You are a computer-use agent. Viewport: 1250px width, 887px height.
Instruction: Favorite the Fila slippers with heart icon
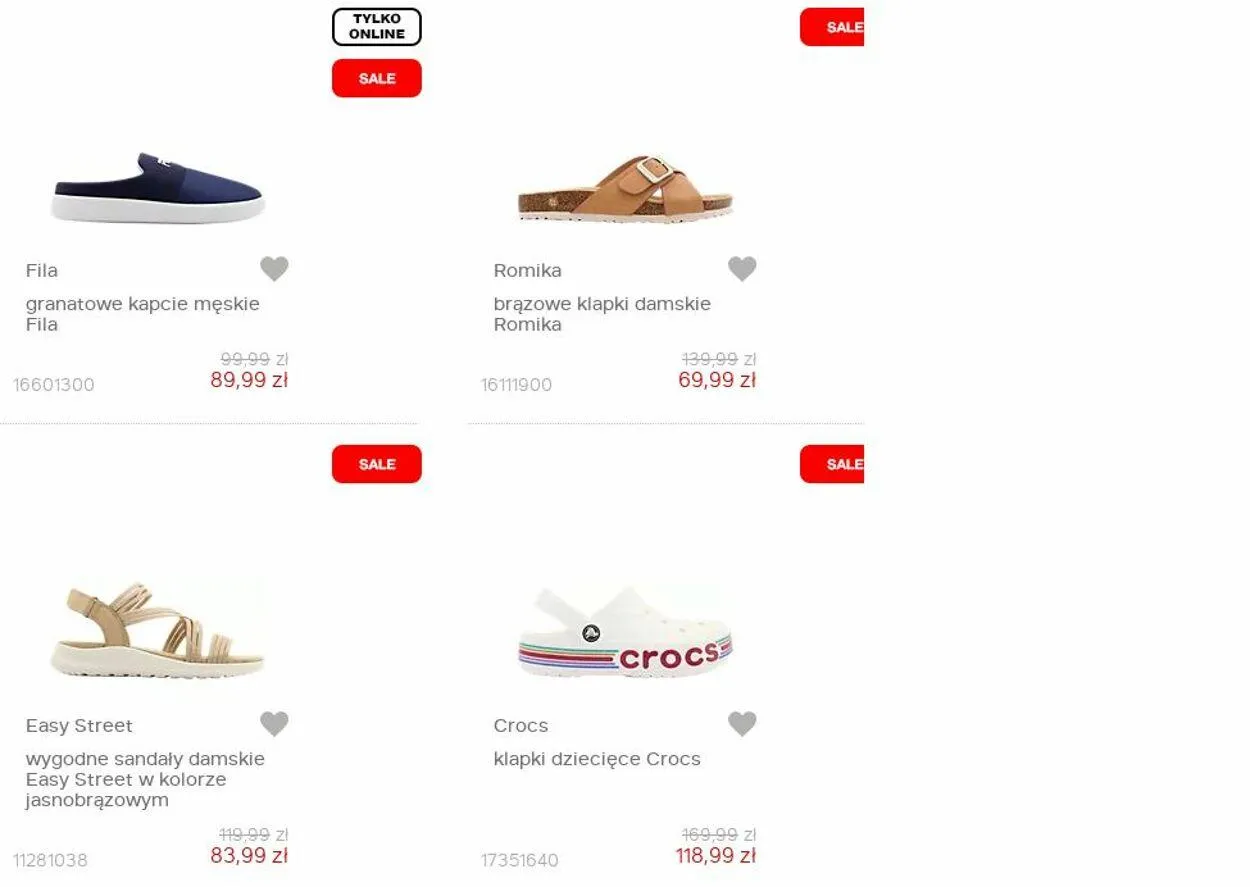click(274, 269)
